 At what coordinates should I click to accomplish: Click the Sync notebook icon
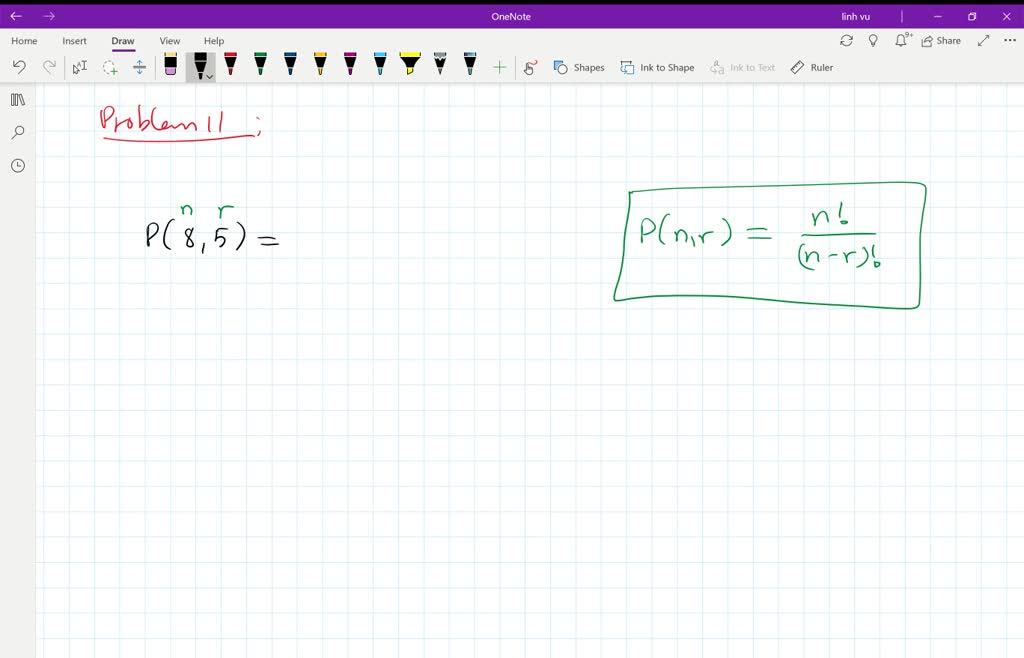point(847,40)
